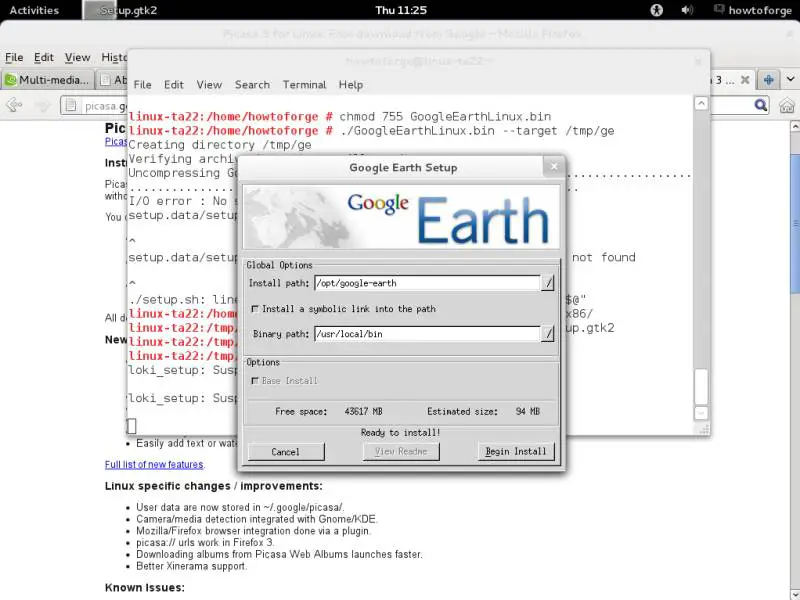This screenshot has height=600, width=800.
Task: Open the Setup.gtk2 application menu in top bar
Action: [120, 10]
